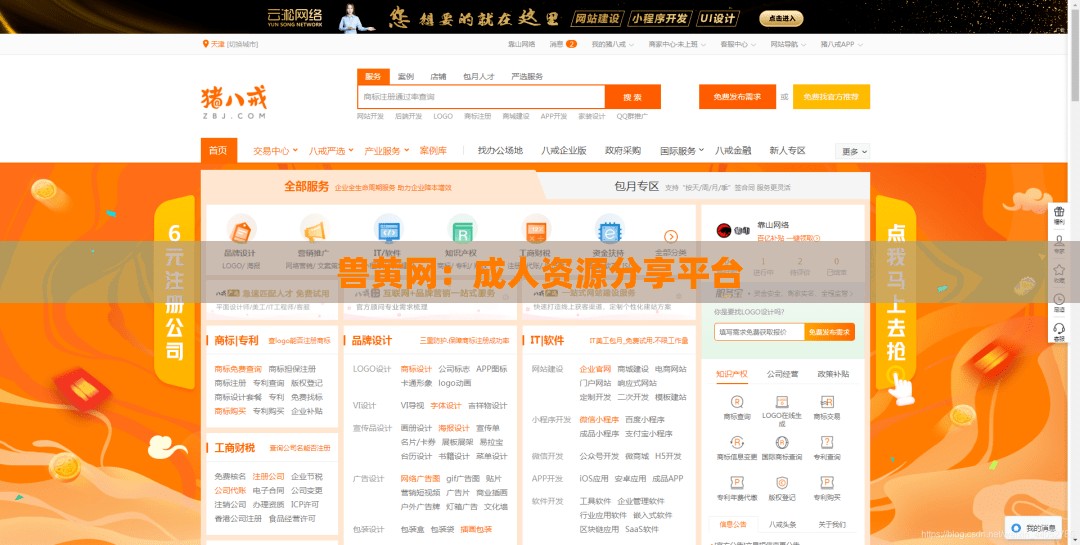Click the 营销推广 megaphone icon
Image resolution: width=1080 pixels, height=545 pixels.
[315, 228]
